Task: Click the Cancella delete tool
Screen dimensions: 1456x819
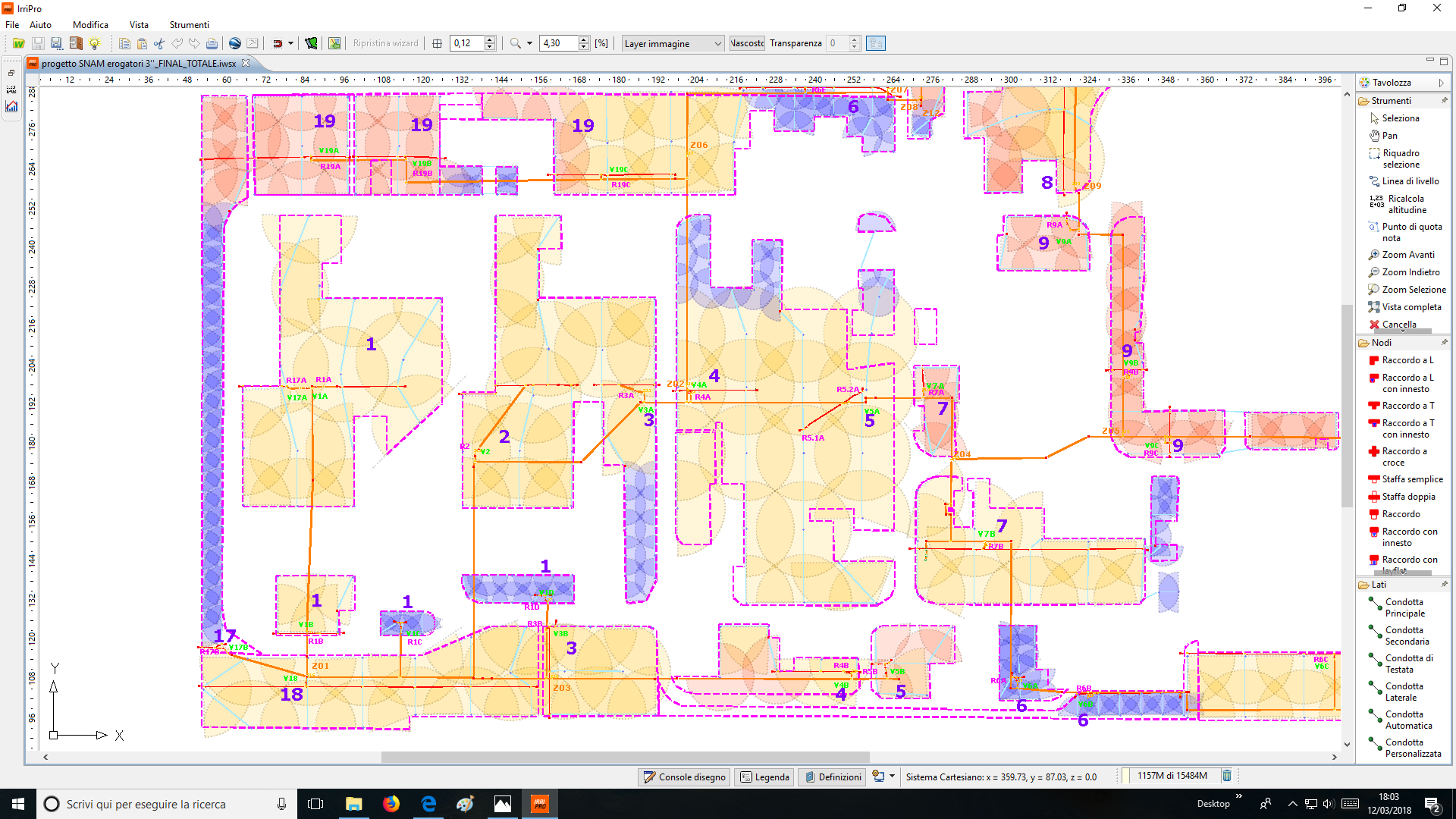Action: (1398, 324)
